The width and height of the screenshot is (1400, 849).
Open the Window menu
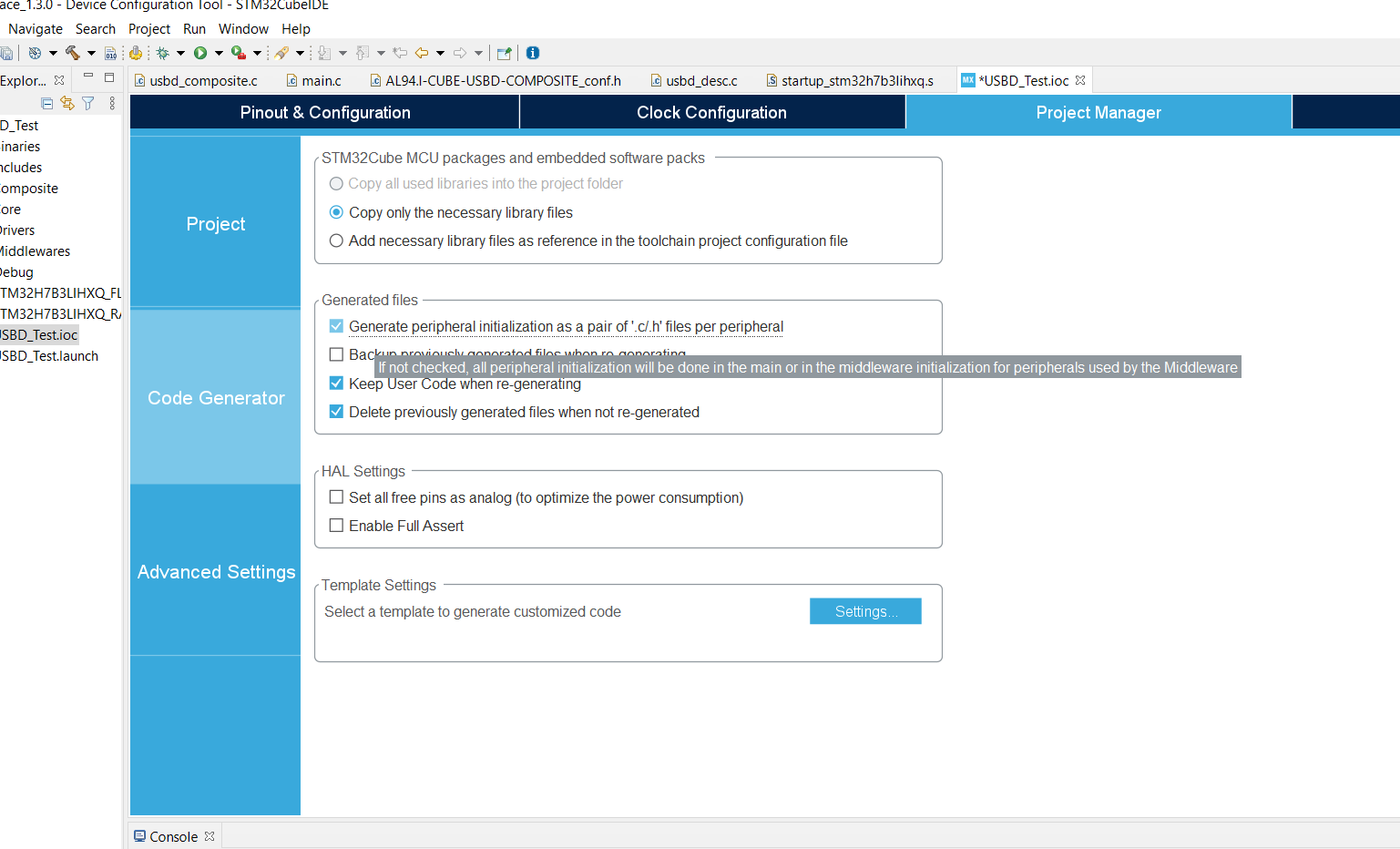(x=243, y=29)
